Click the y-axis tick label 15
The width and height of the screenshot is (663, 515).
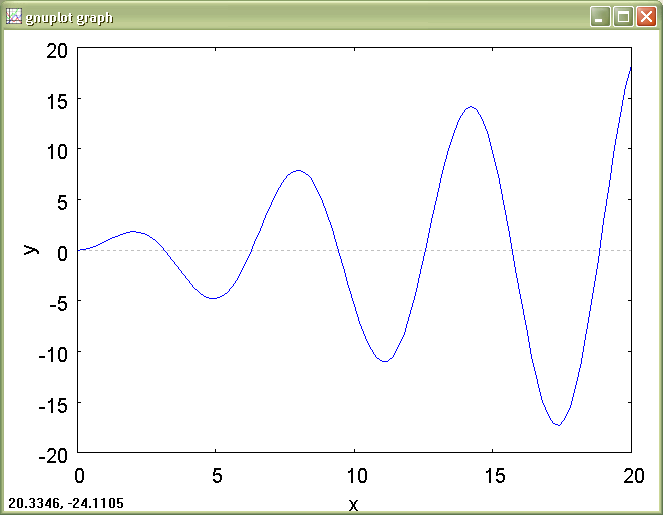click(x=57, y=101)
